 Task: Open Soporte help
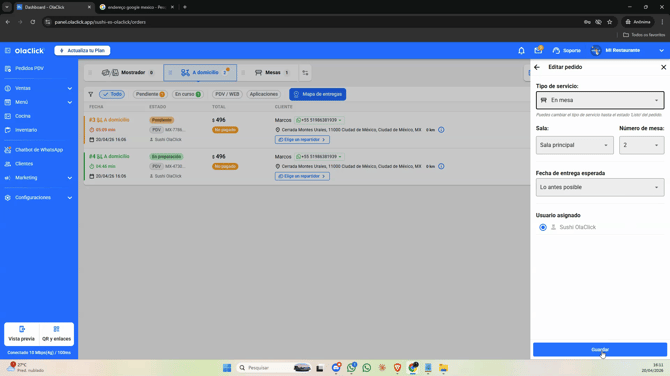click(567, 50)
